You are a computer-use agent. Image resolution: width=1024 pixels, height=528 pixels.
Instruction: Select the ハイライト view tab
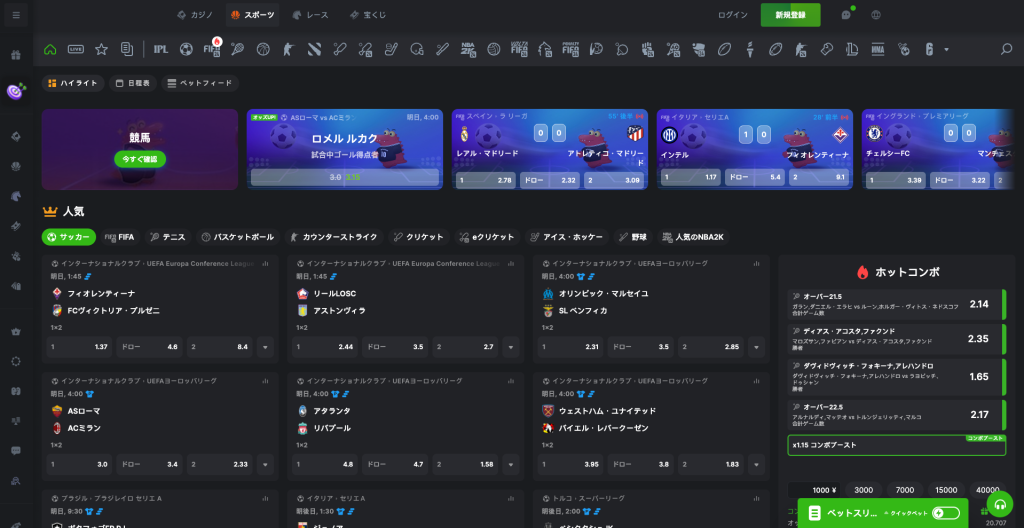click(x=73, y=84)
